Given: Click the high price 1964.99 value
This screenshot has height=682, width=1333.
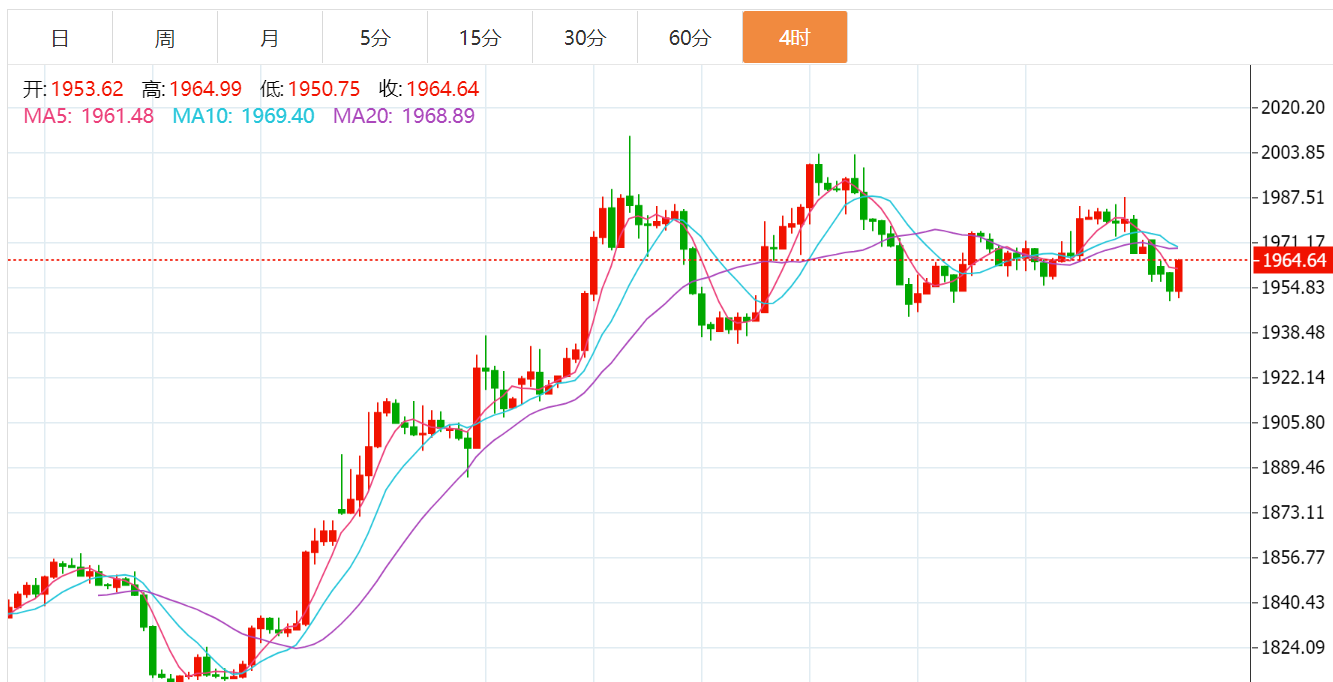Looking at the screenshot, I should point(205,89).
